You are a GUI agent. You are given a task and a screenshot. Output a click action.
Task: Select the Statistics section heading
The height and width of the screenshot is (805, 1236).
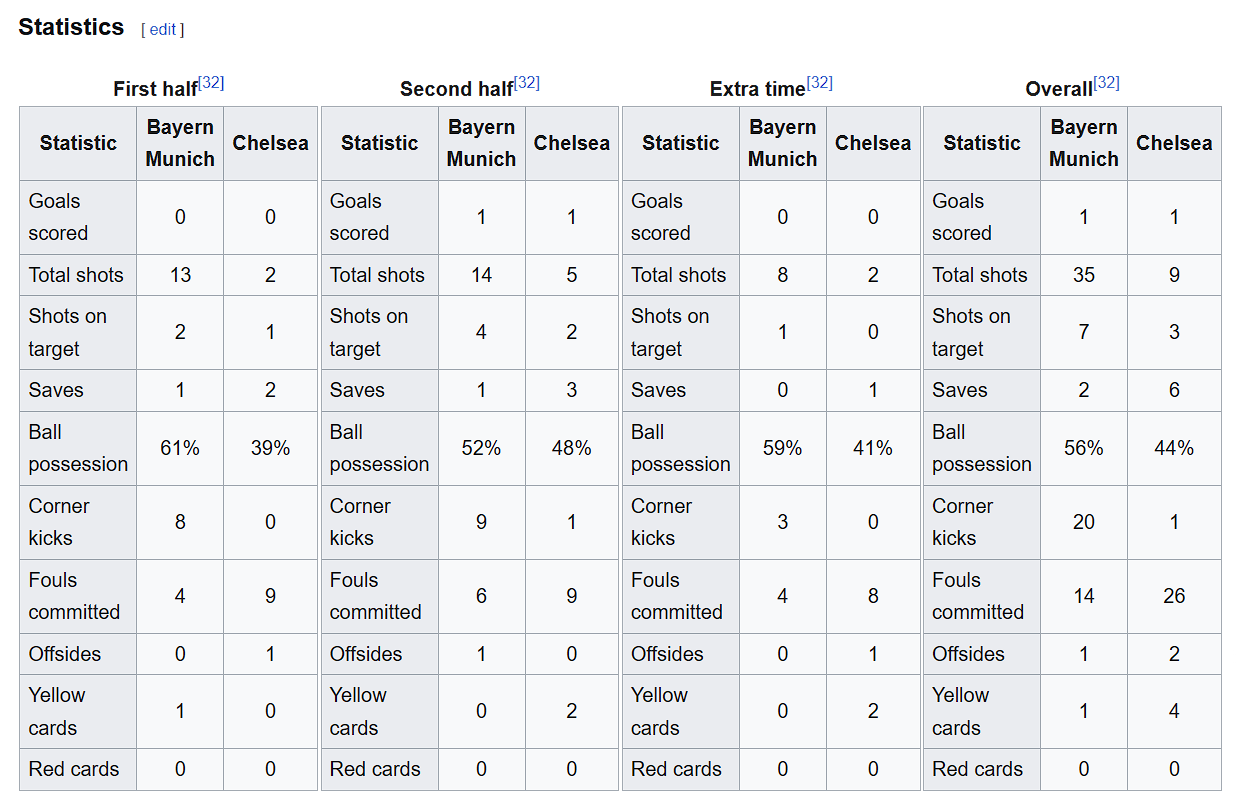[71, 27]
